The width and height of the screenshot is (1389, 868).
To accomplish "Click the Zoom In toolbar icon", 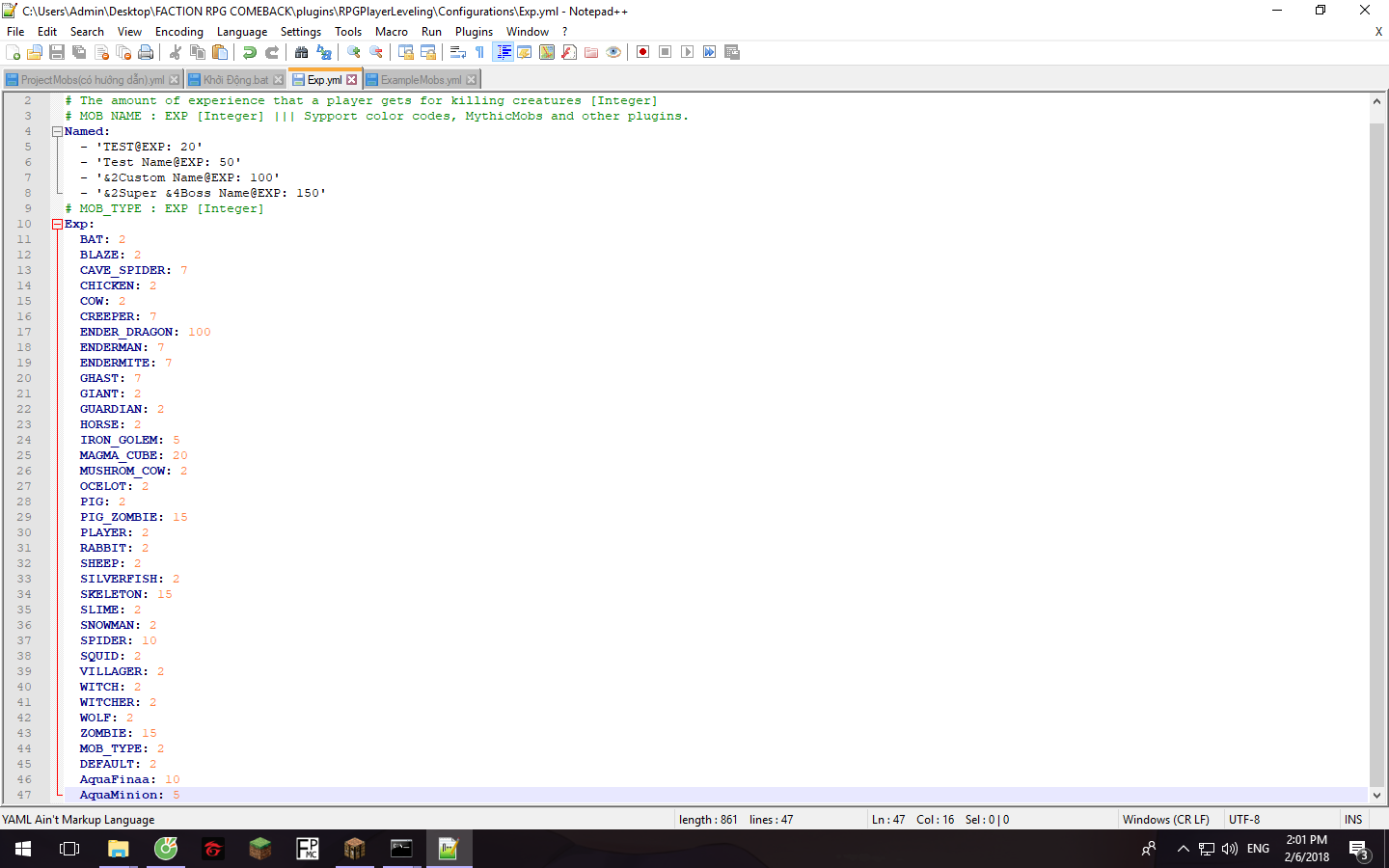I will [354, 52].
